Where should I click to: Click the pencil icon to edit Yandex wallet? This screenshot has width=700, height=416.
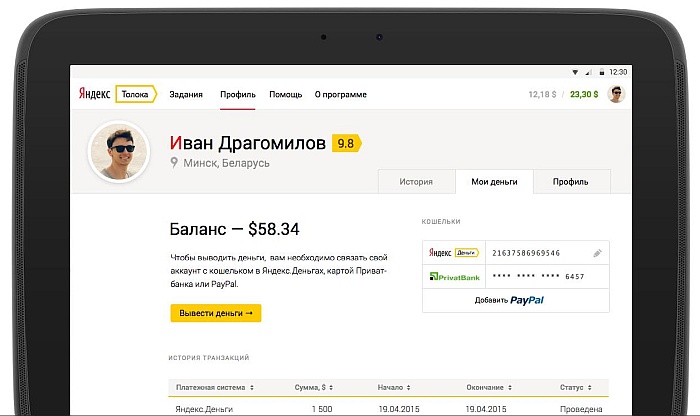point(597,253)
